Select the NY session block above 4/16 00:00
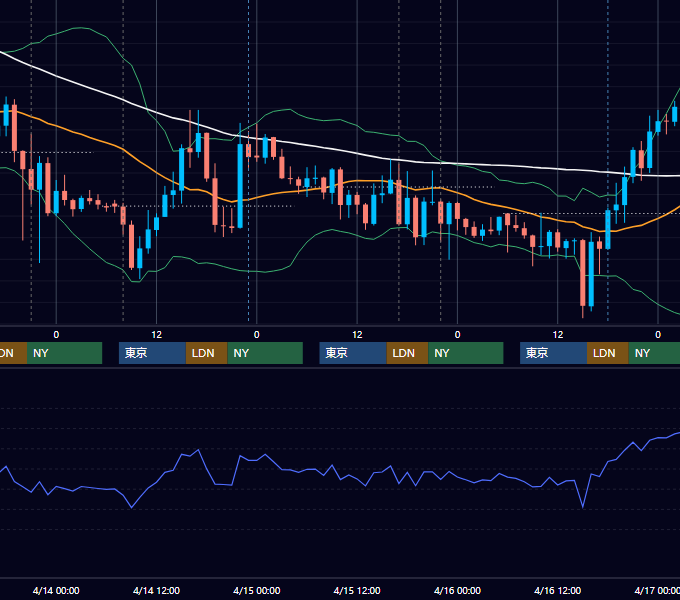 466,353
